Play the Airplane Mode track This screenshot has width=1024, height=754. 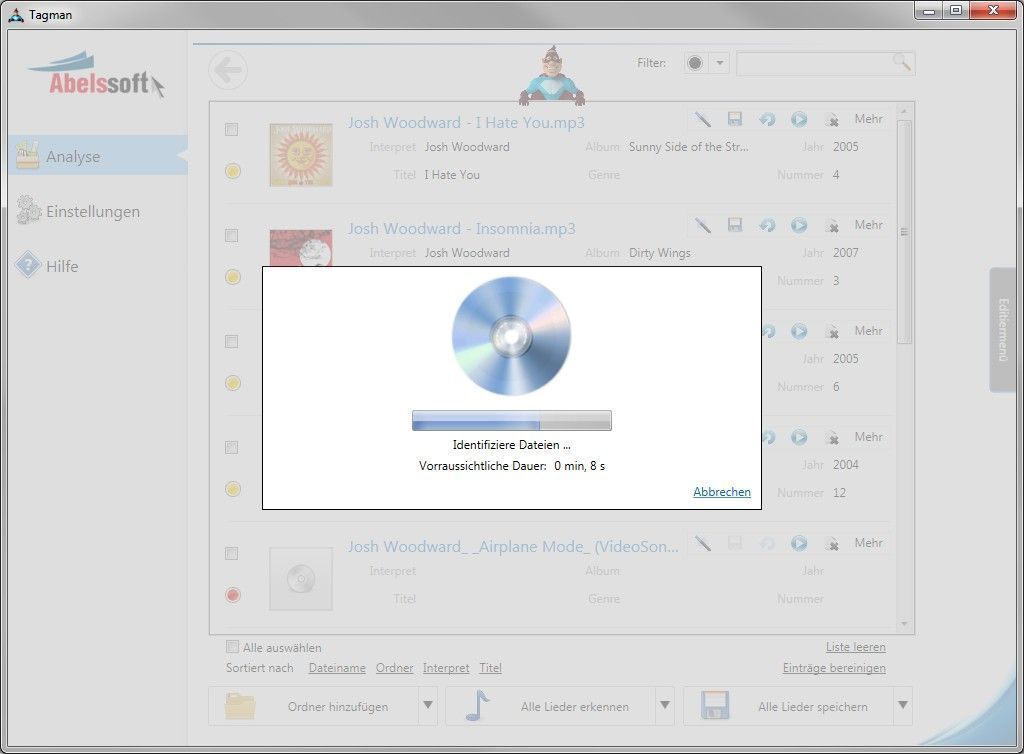(x=799, y=543)
